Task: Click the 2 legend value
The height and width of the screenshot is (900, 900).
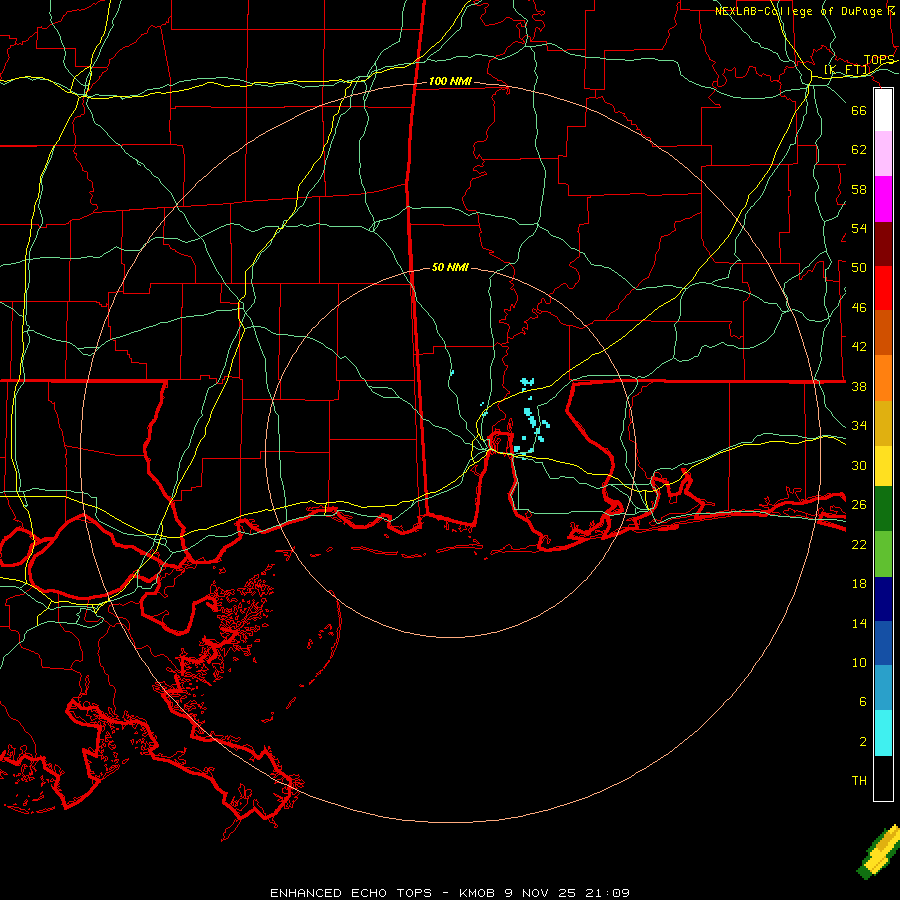Action: [863, 742]
